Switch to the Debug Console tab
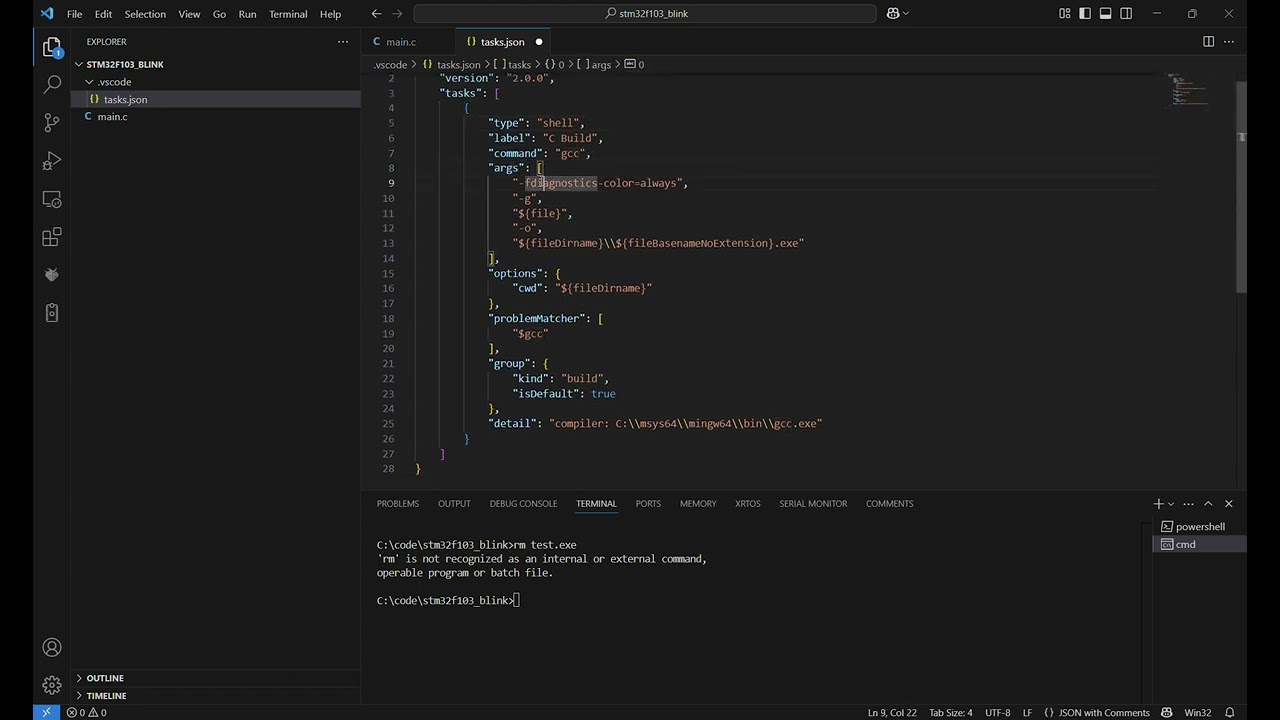 point(523,503)
